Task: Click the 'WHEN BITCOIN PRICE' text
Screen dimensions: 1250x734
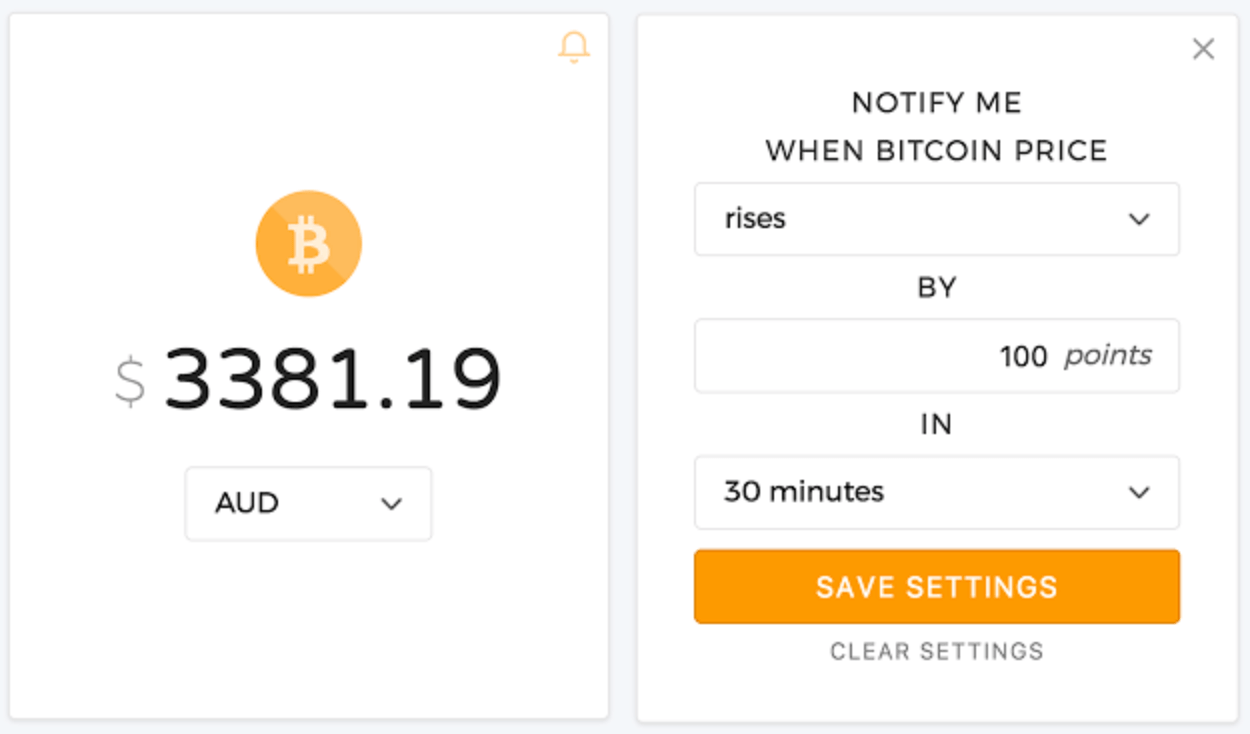Action: [937, 151]
